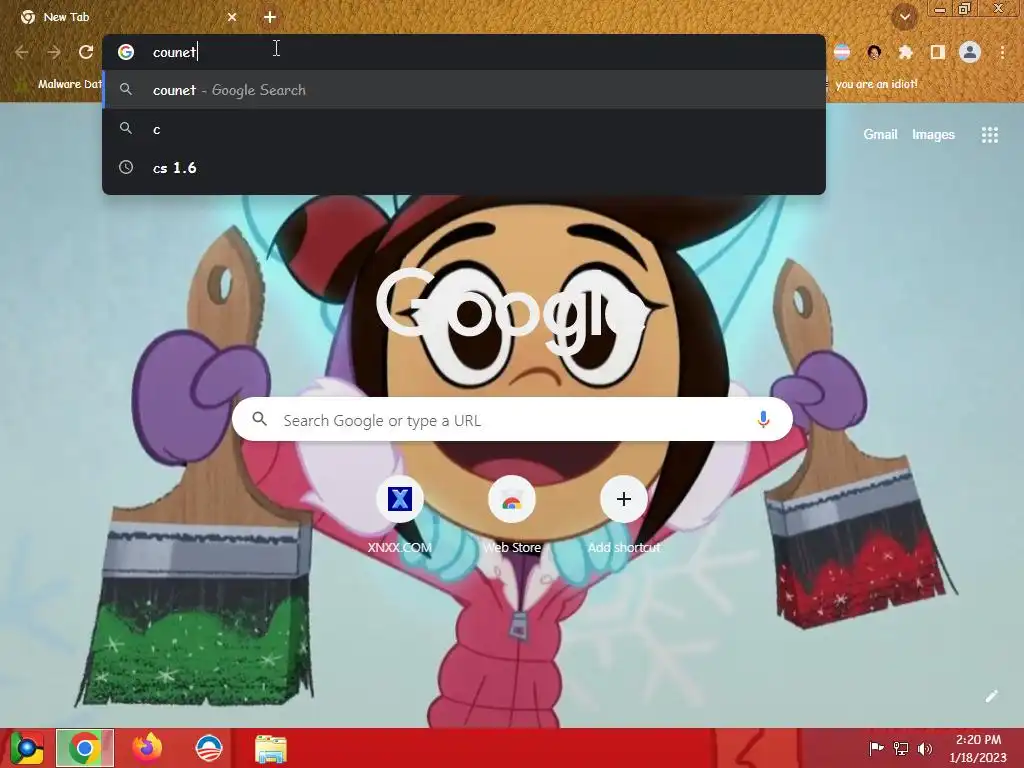
Task: Select 'counet - Google Search' suggestion
Action: (464, 90)
